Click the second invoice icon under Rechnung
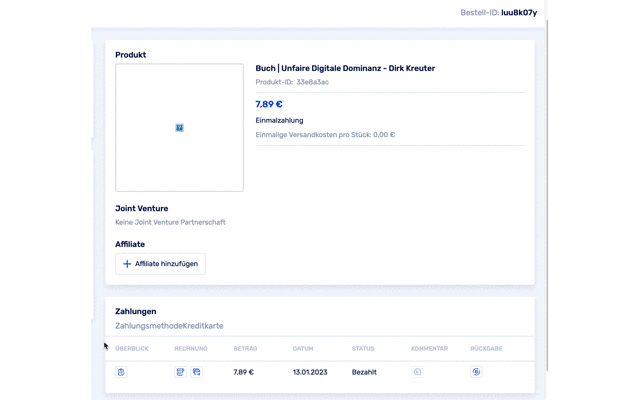This screenshot has width=640, height=400. (x=196, y=372)
